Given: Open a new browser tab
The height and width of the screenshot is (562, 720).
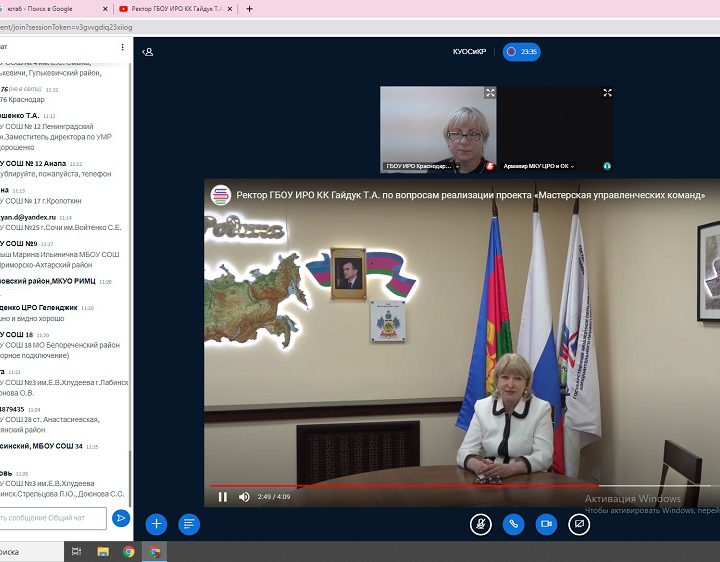Looking at the screenshot, I should tap(249, 9).
